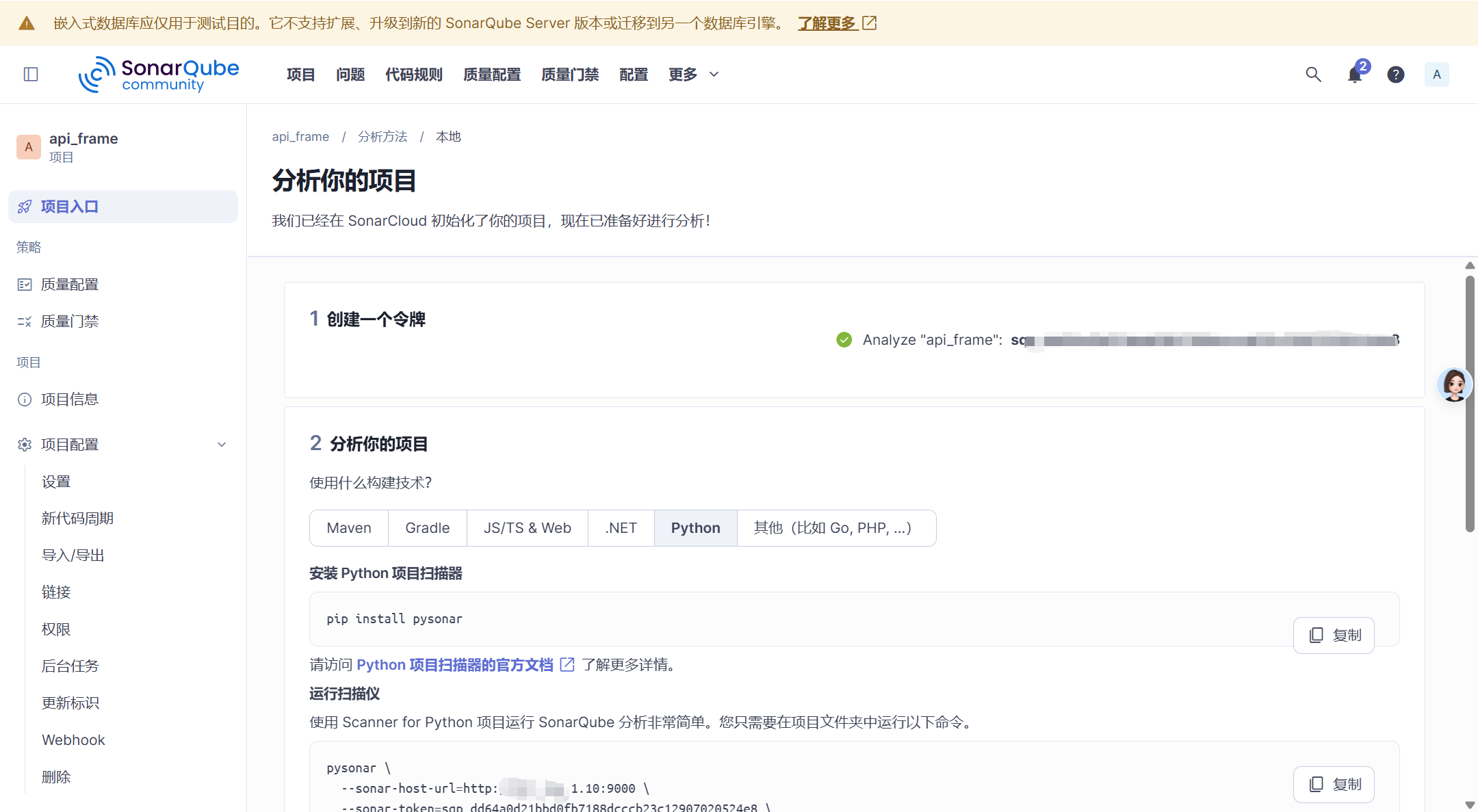Select the .NET build technology option
The height and width of the screenshot is (812, 1478).
(621, 528)
